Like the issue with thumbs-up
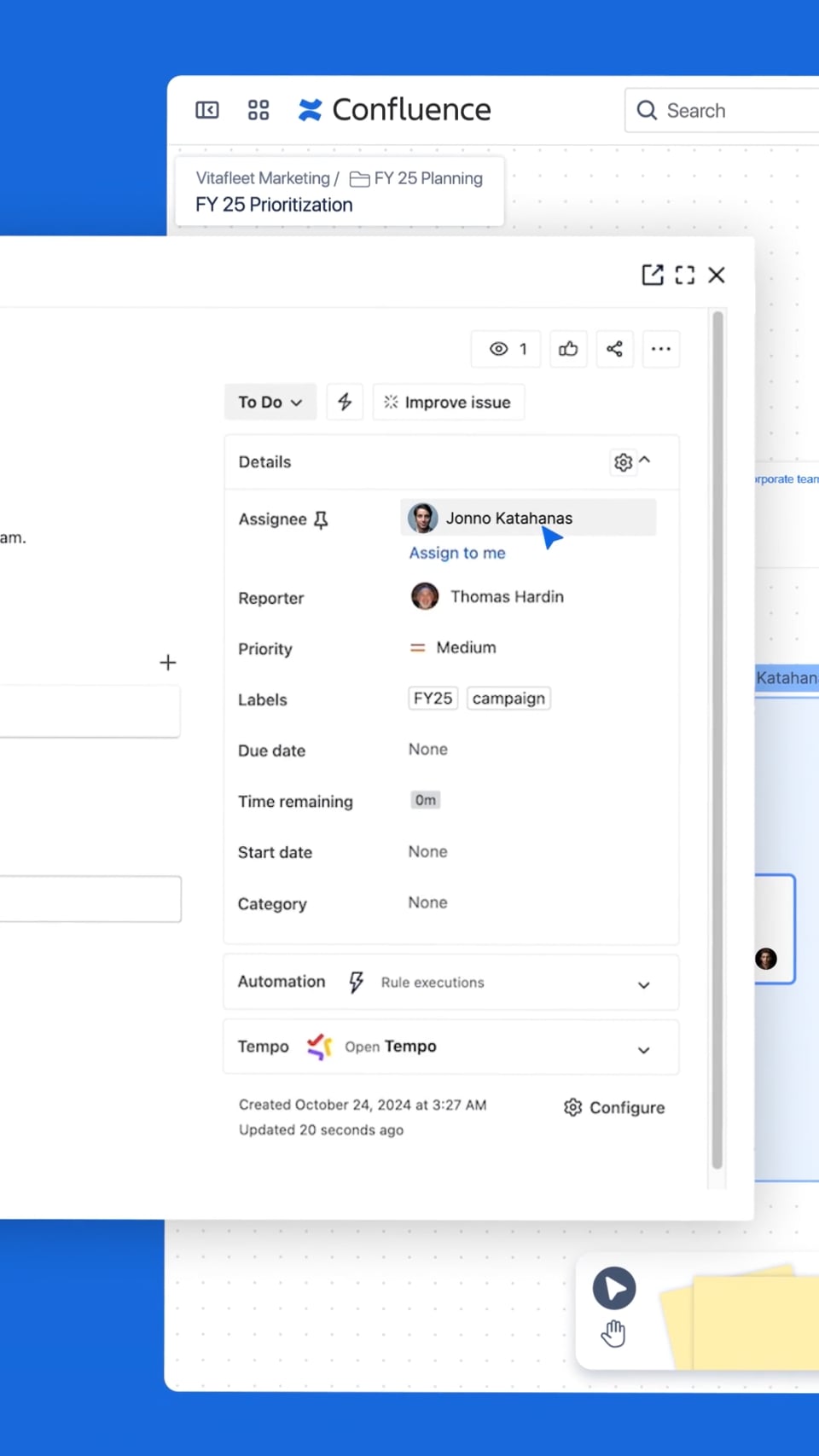Screen dimensions: 819x1456 (568, 349)
